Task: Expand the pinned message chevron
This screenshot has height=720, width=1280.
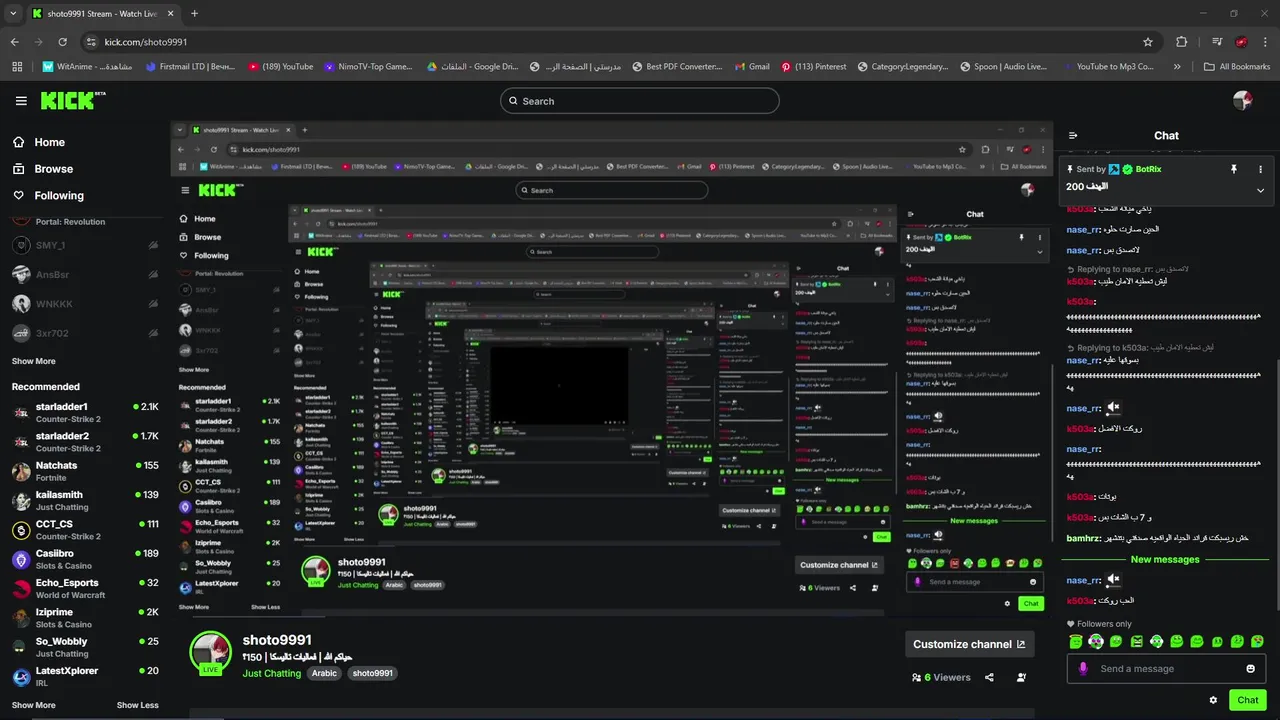Action: point(1260,190)
